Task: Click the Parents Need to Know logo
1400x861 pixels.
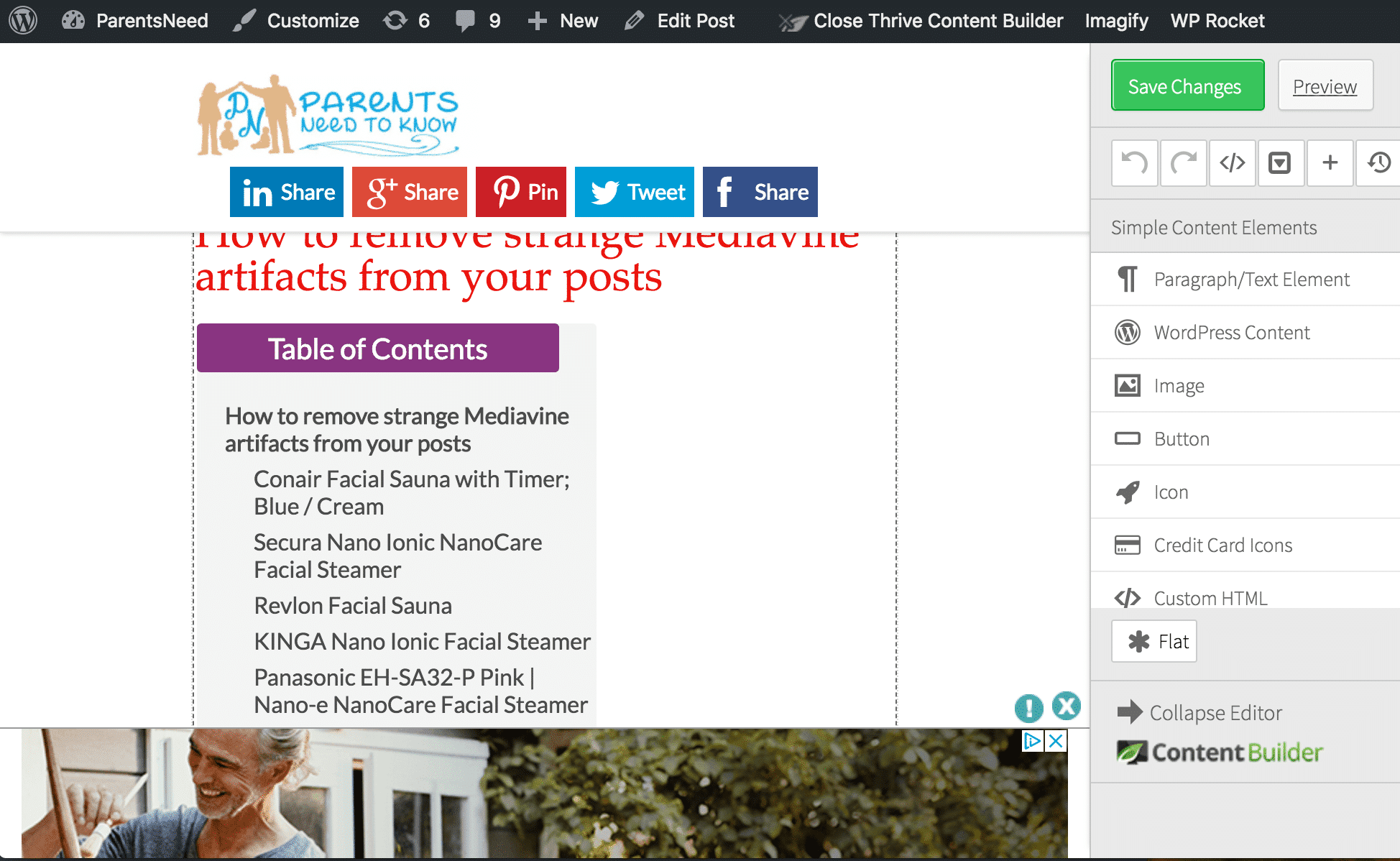Action: [x=328, y=115]
